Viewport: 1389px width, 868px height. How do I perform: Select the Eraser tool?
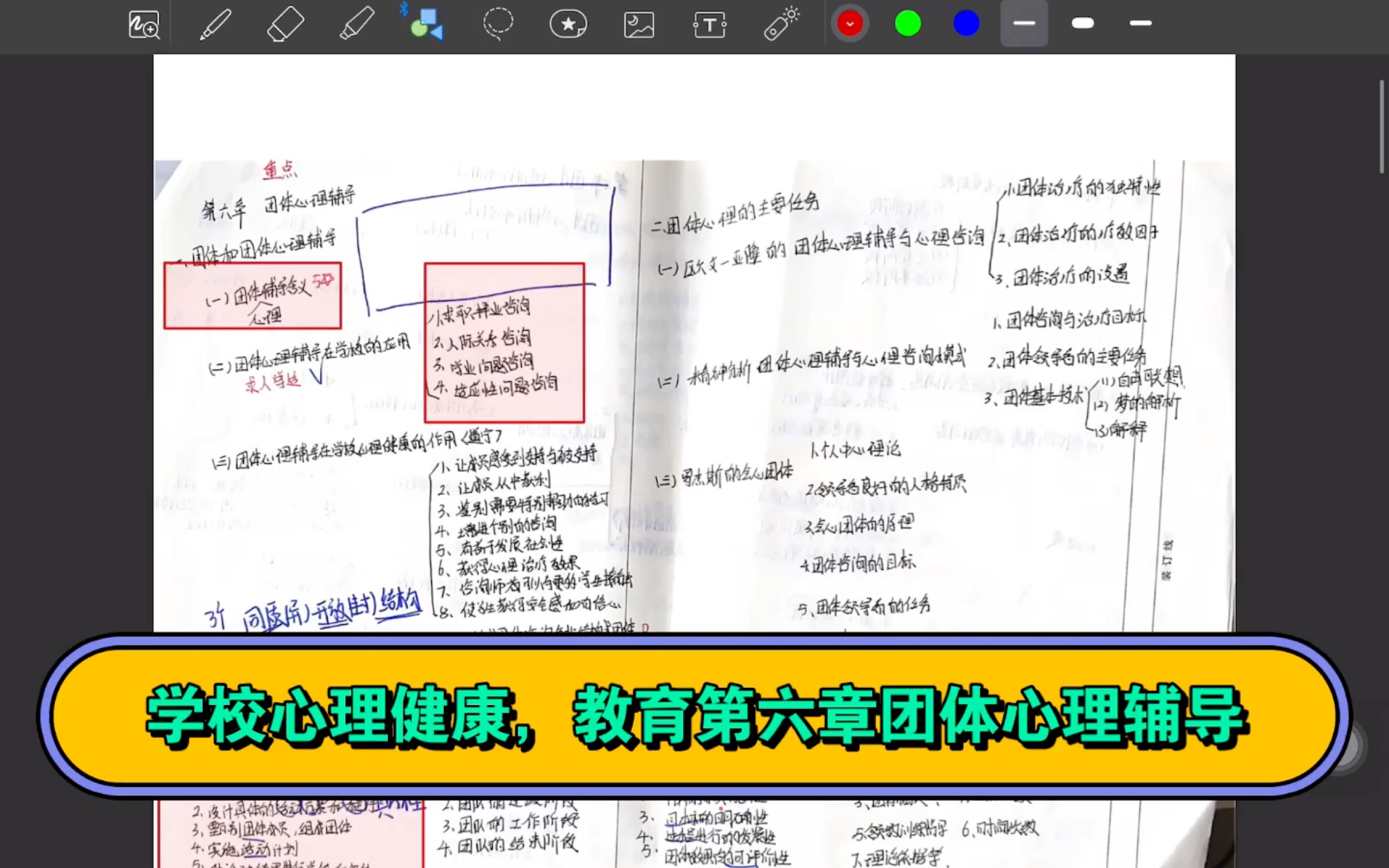tap(285, 24)
